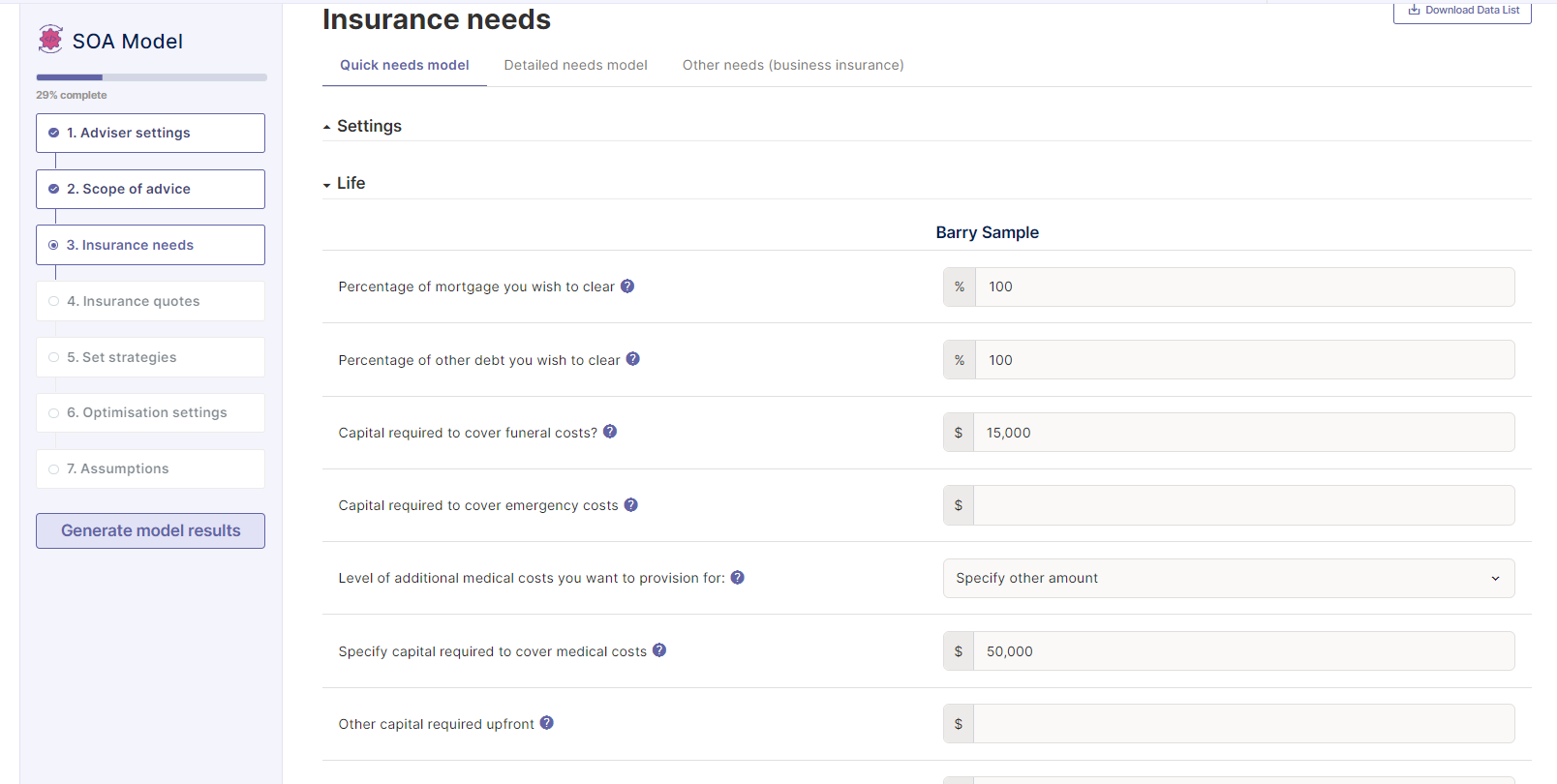Open help icon for emergency costs
This screenshot has height=784, width=1557.
click(631, 504)
